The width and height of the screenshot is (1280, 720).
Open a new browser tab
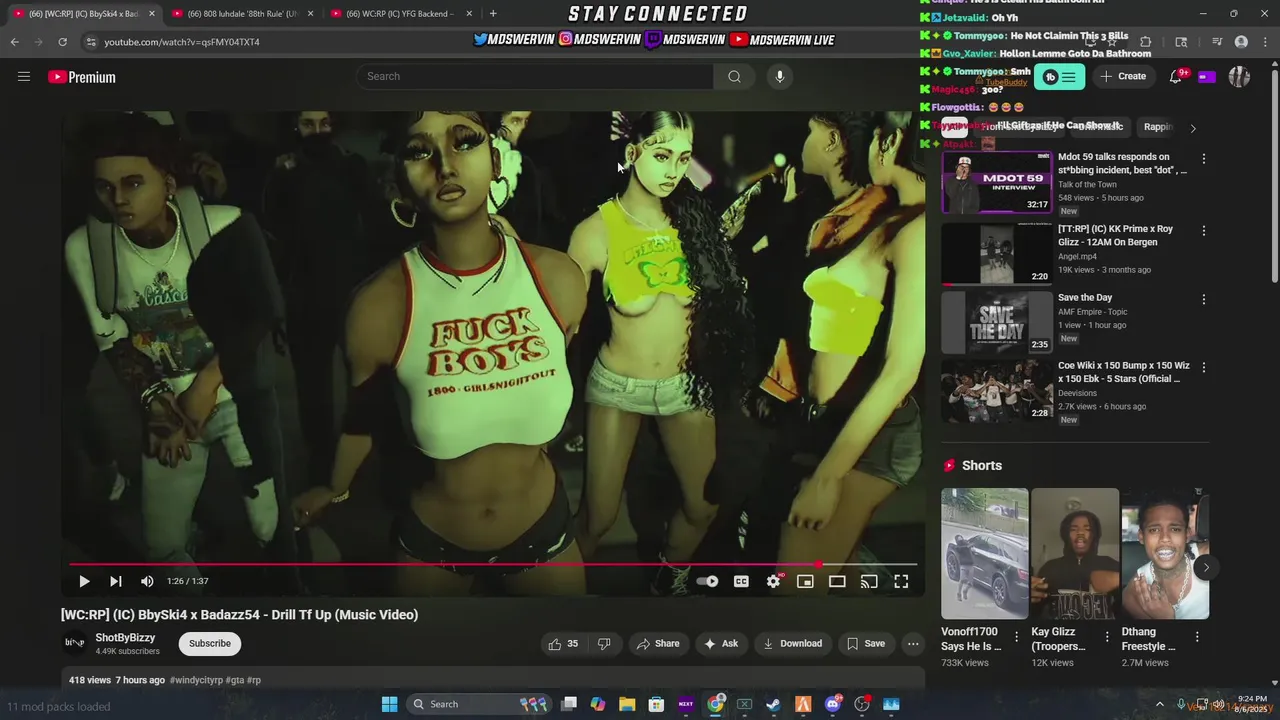click(493, 13)
